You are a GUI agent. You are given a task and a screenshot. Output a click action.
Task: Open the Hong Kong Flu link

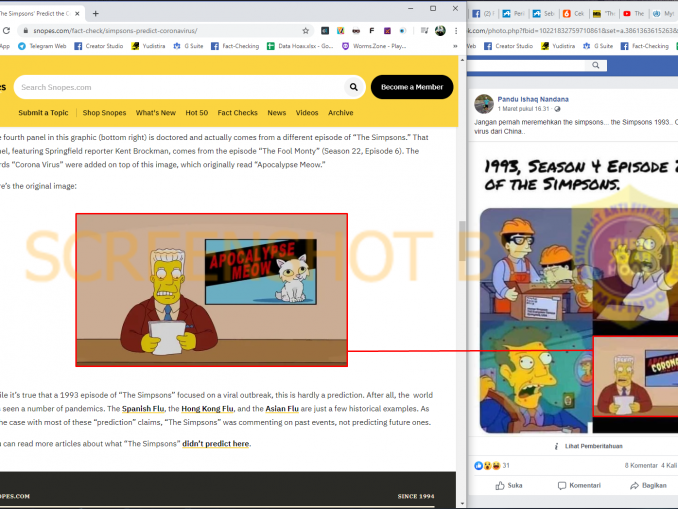pos(207,409)
